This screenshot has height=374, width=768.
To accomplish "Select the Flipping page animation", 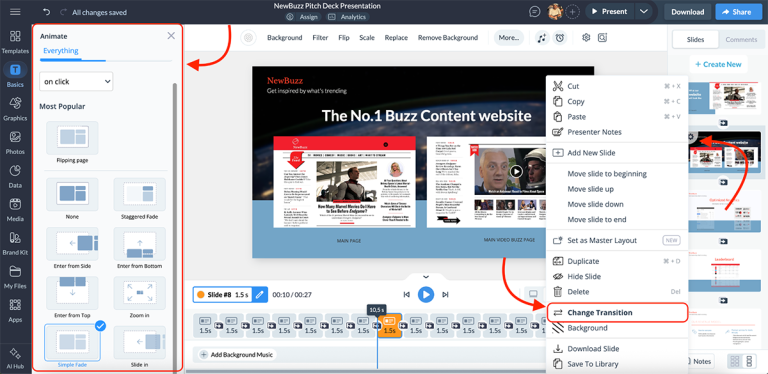I will [x=72, y=142].
